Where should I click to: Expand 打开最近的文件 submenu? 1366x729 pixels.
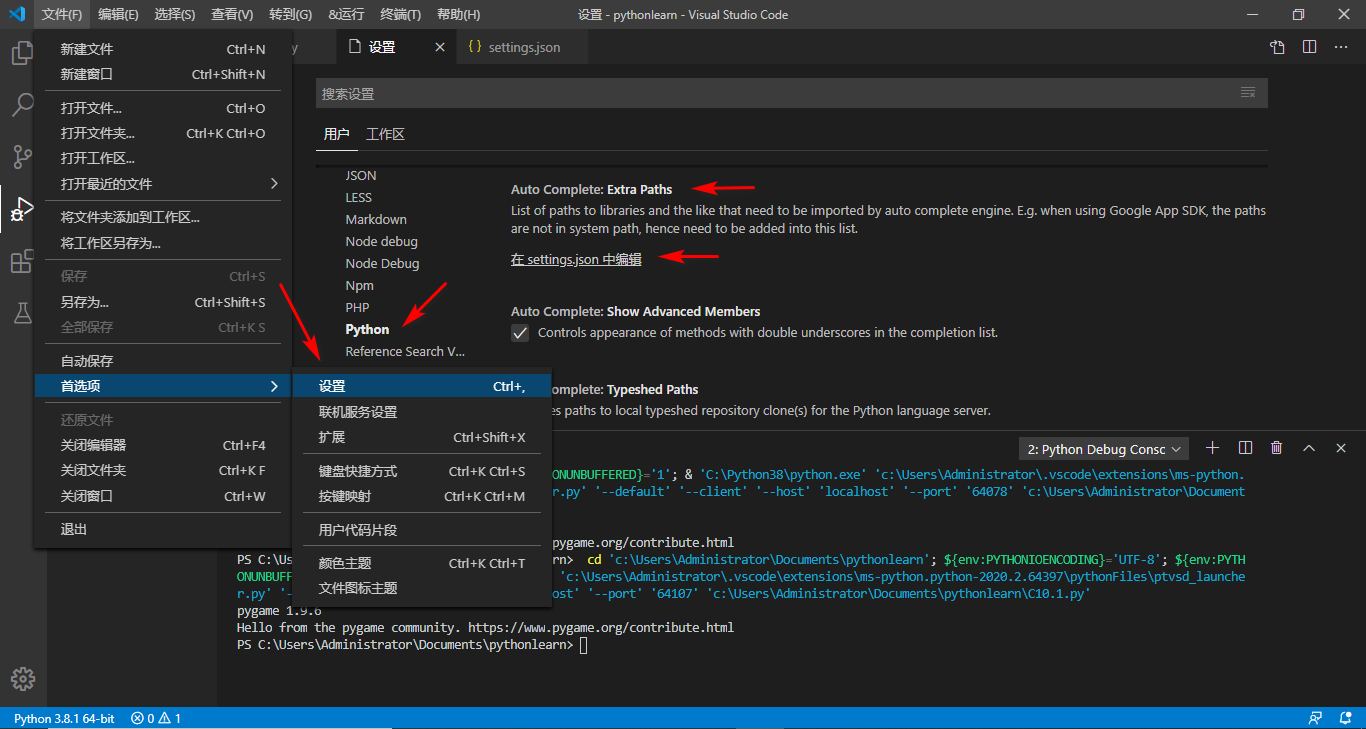click(x=162, y=184)
